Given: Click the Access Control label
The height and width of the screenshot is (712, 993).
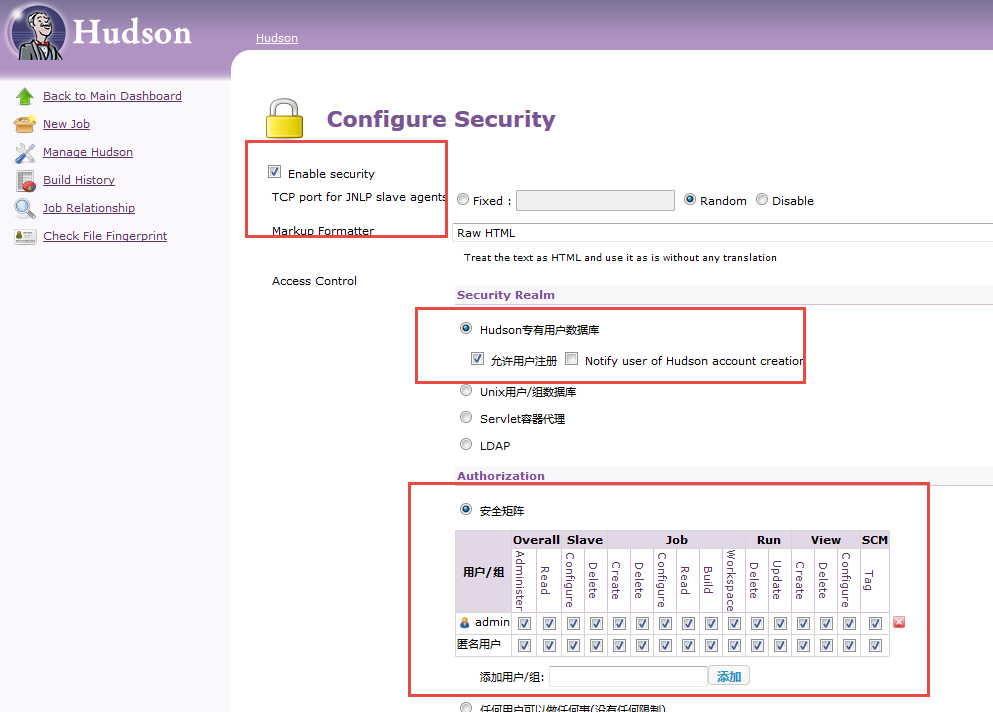Looking at the screenshot, I should pos(314,281).
